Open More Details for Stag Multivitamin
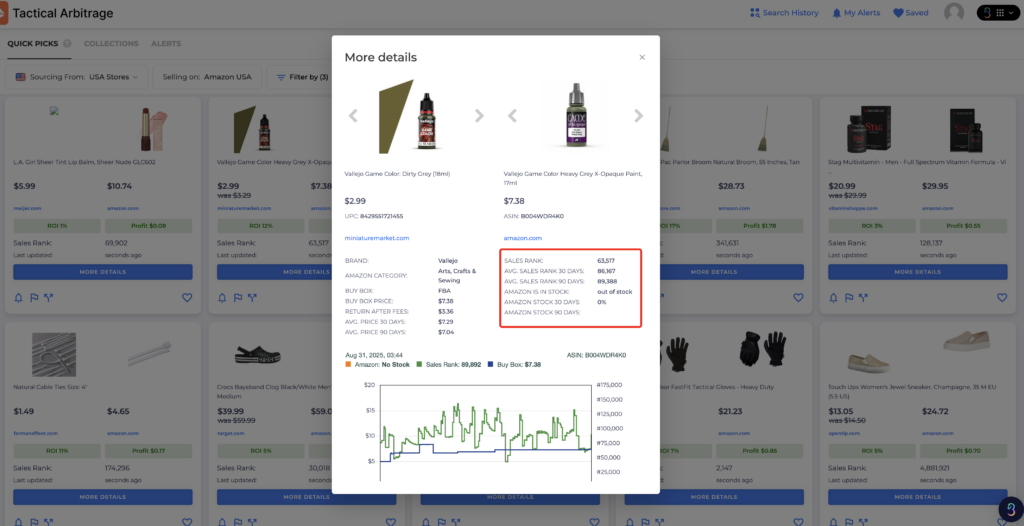The image size is (1024, 526). (x=918, y=272)
